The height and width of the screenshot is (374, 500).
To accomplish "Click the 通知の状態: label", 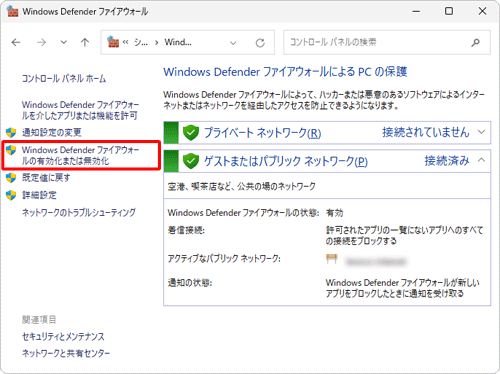I will [190, 283].
